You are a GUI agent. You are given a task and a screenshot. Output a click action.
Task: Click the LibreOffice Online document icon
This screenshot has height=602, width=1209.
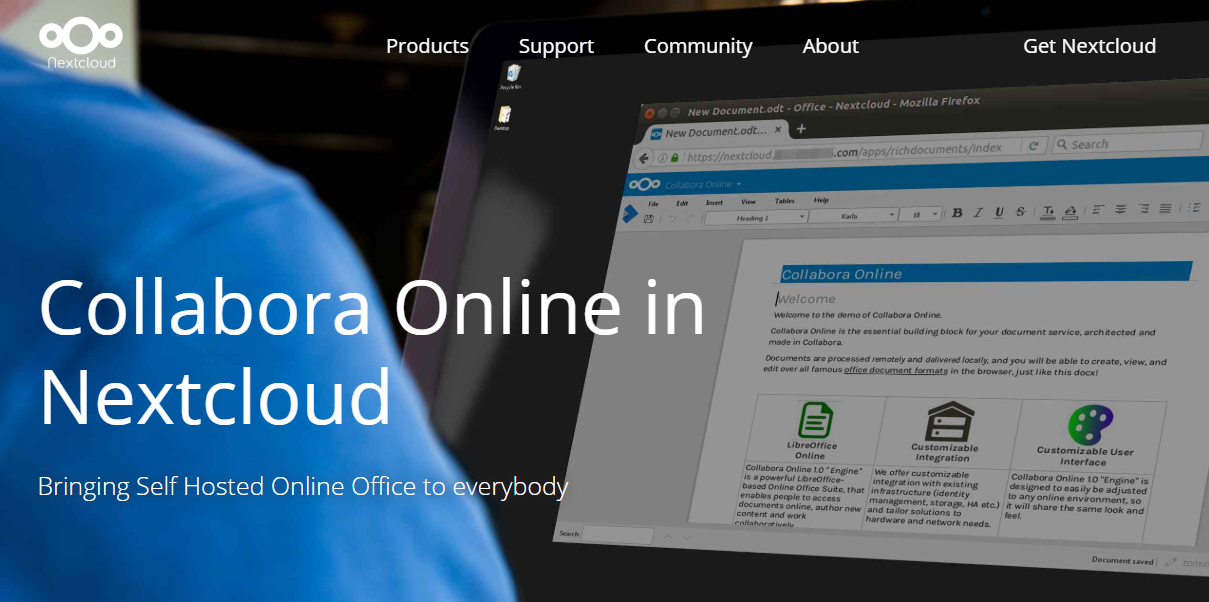pyautogui.click(x=816, y=419)
